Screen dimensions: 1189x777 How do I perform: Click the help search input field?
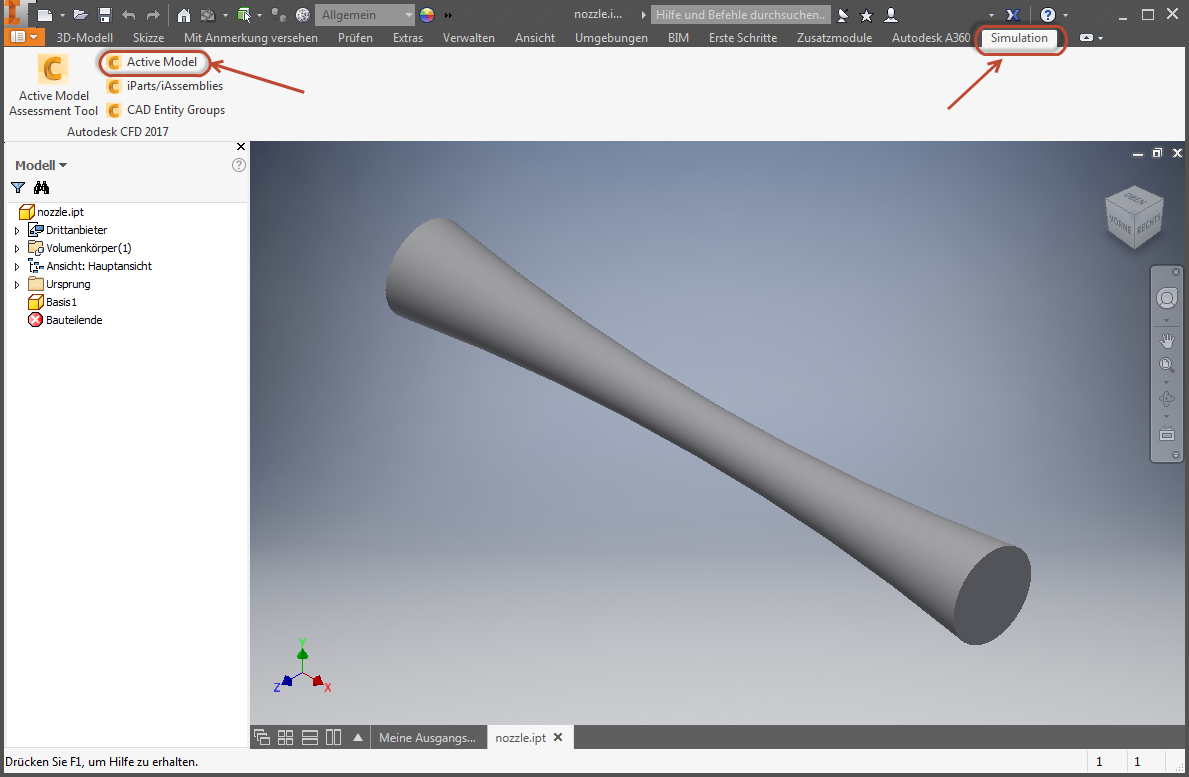point(740,14)
